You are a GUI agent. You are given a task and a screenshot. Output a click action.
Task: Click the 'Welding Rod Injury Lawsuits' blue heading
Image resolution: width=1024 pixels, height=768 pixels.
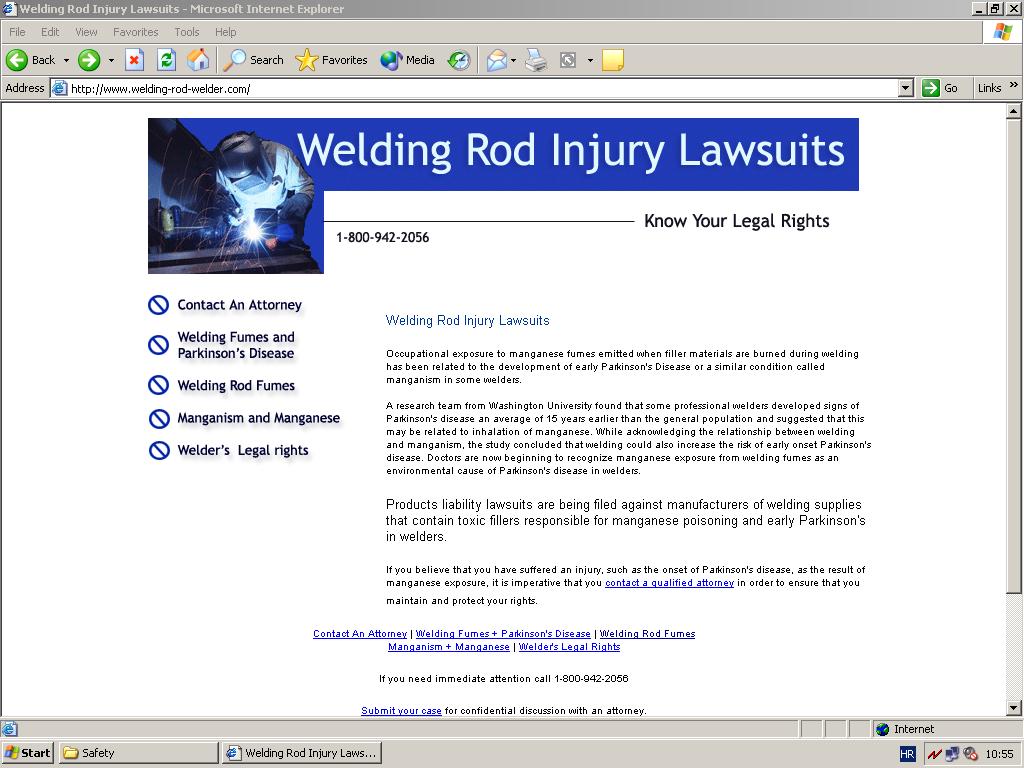(467, 321)
